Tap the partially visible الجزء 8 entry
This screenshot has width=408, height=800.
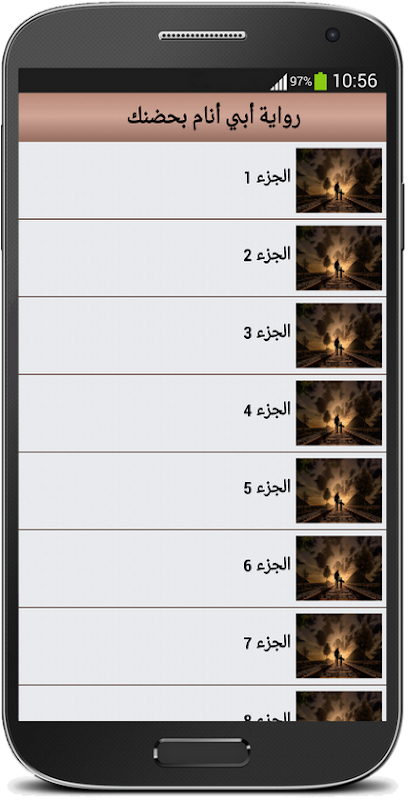point(202,704)
